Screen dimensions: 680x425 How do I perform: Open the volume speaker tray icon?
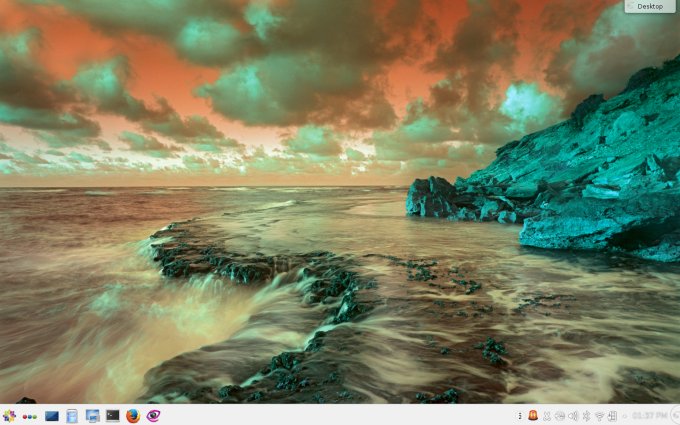click(573, 416)
